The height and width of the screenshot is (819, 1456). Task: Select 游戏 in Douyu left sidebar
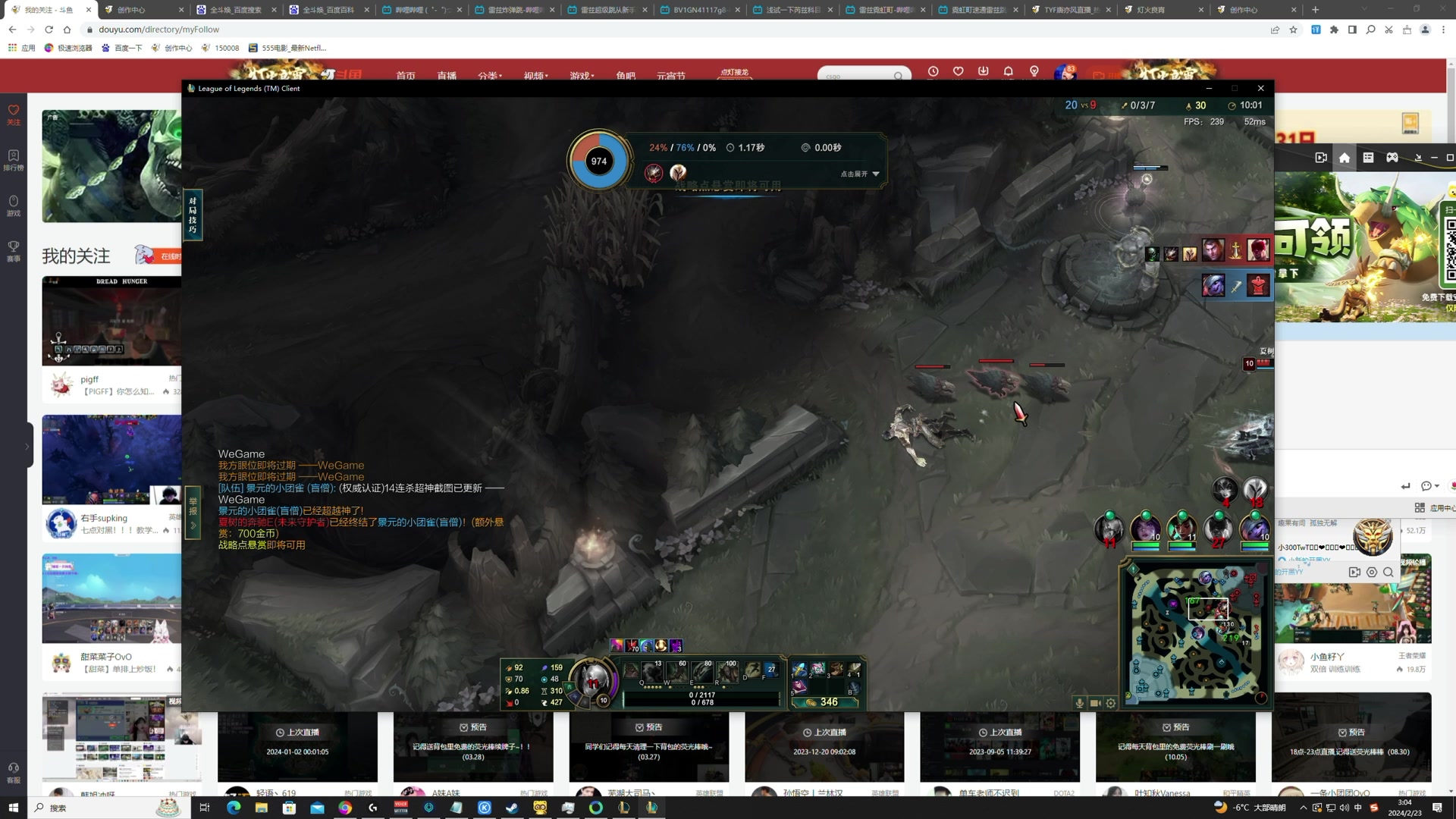pyautogui.click(x=14, y=206)
